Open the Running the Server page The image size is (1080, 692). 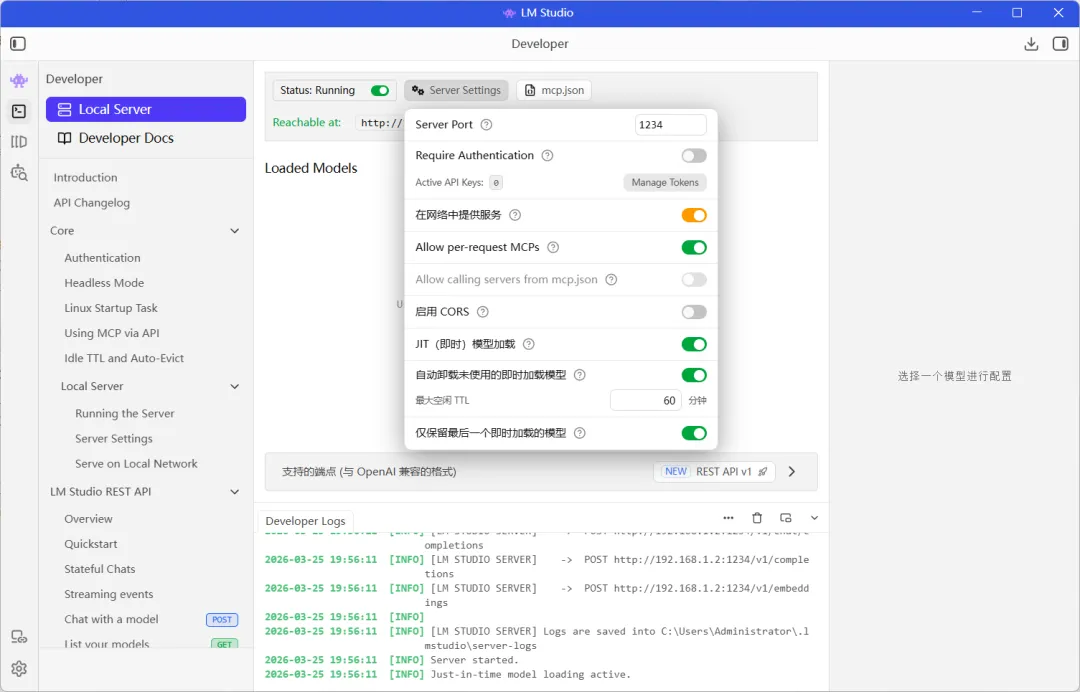point(125,414)
